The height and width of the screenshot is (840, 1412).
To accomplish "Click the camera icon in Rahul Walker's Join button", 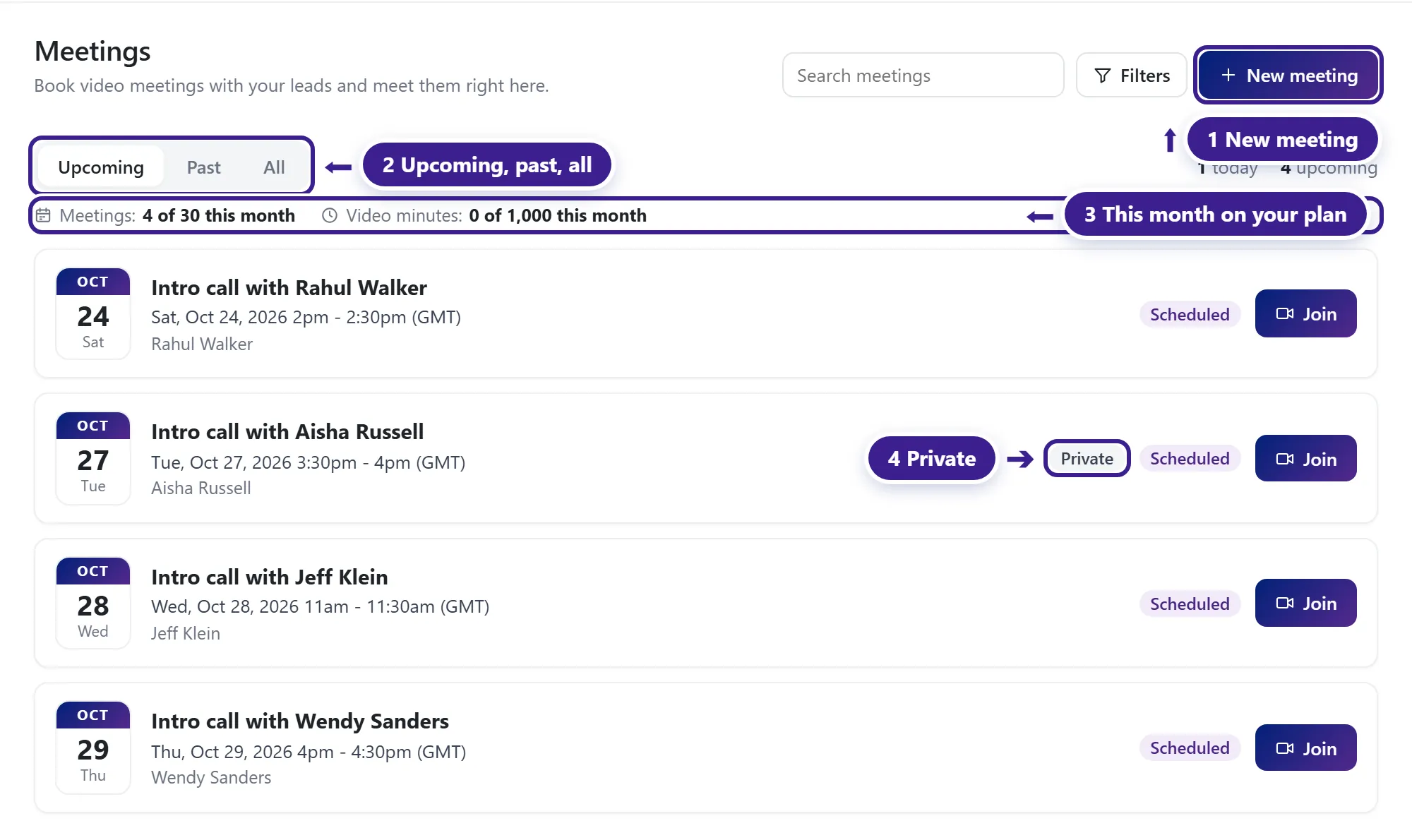I will [x=1285, y=313].
